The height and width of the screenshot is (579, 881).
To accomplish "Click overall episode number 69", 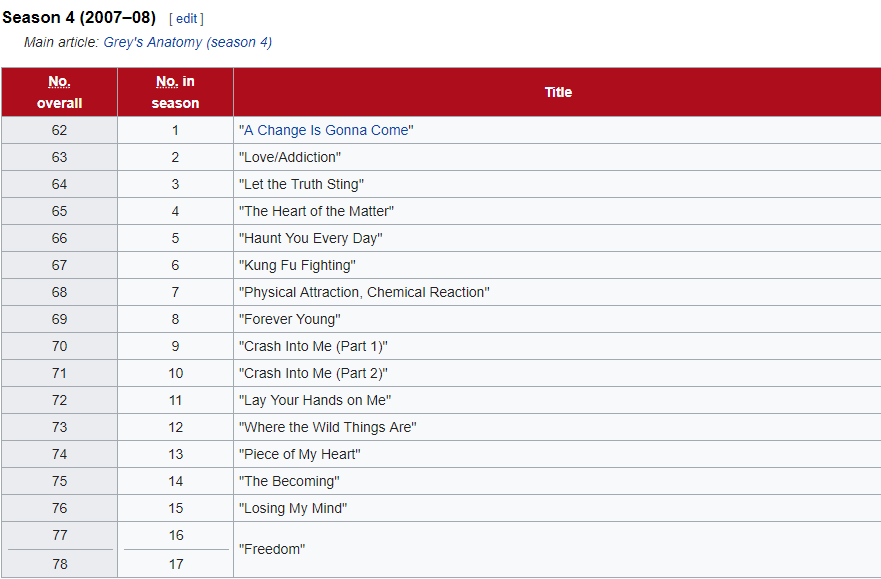I will [60, 319].
